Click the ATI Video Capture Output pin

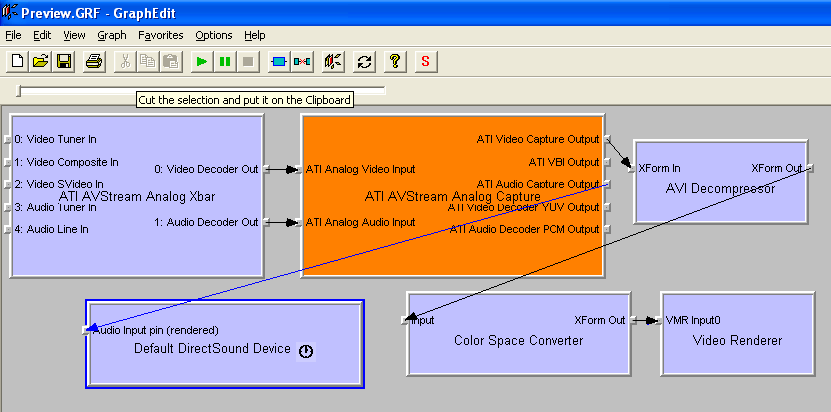point(607,139)
